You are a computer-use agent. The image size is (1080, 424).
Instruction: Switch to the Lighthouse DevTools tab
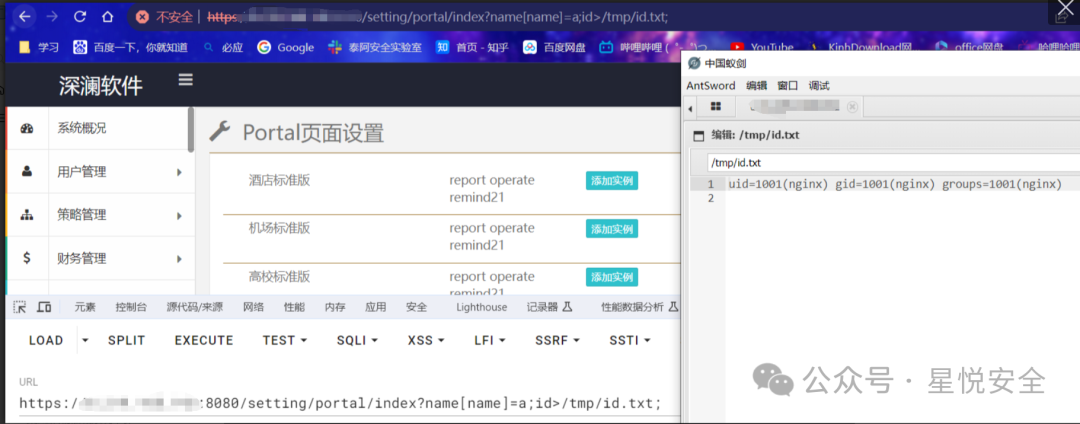tap(481, 307)
